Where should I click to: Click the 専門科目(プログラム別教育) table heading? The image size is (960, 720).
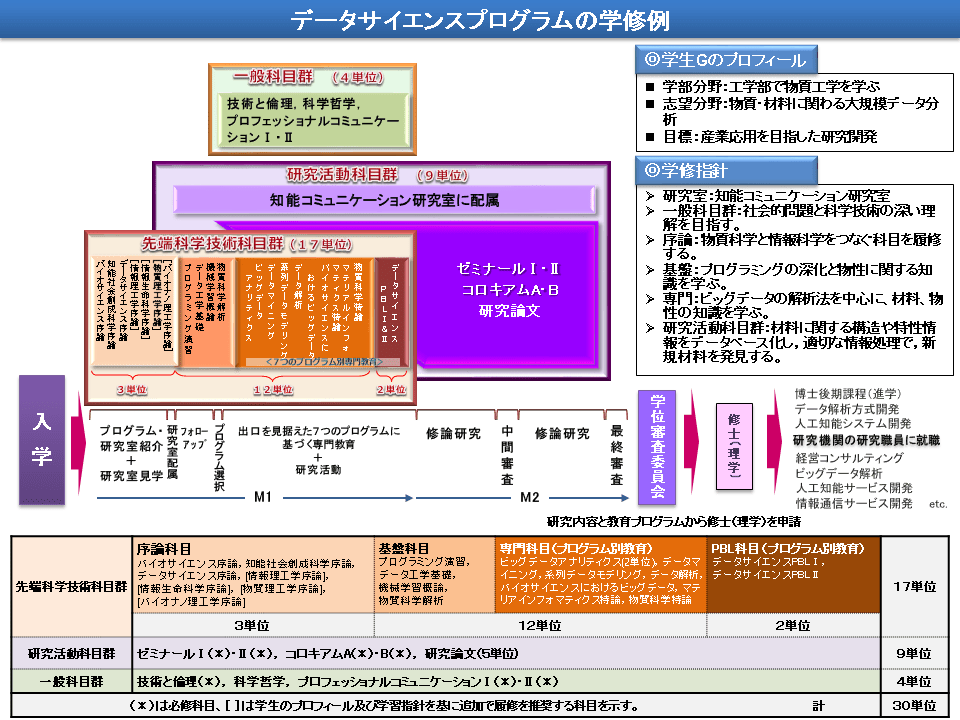click(576, 549)
